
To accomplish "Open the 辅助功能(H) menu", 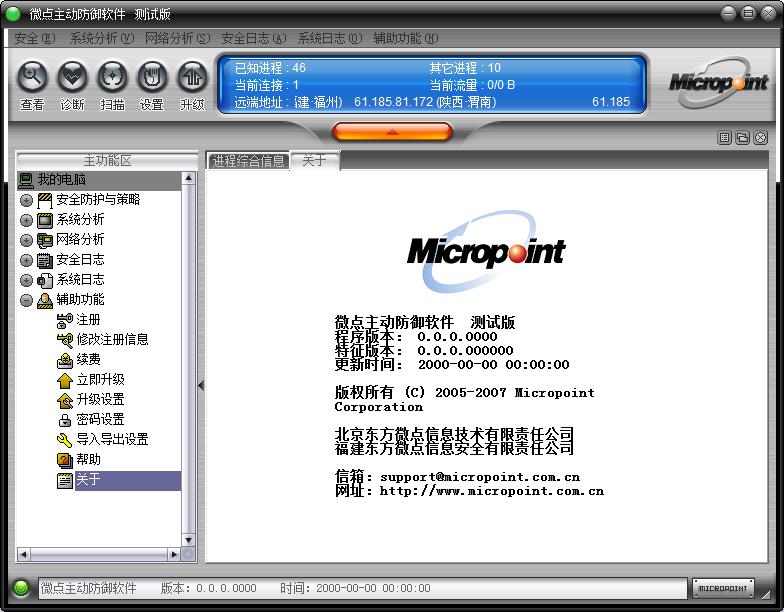I will [x=406, y=38].
